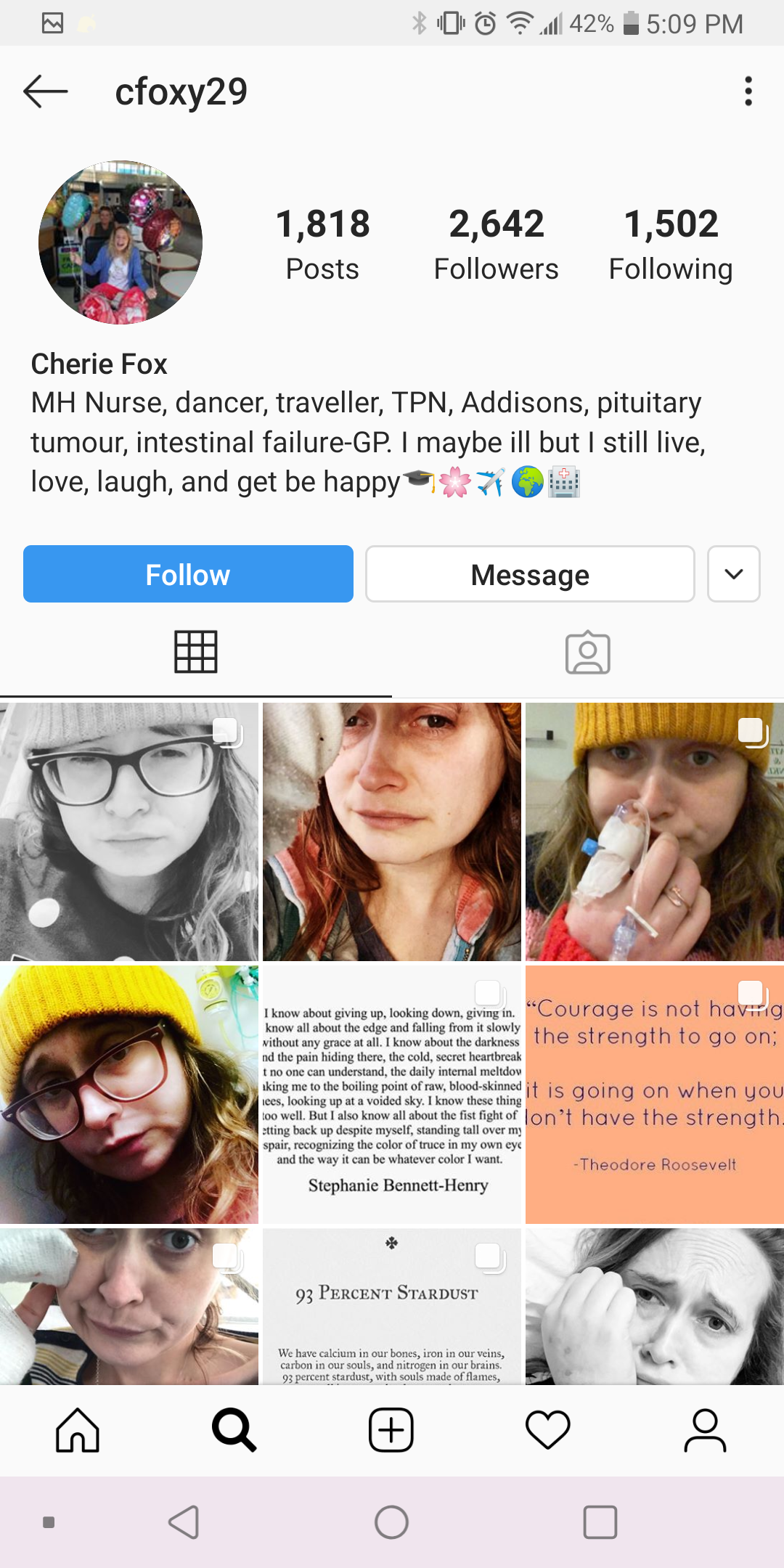Open the Stephanie Bennett-Henry quote post
Image resolution: width=784 pixels, height=1568 pixels.
click(x=392, y=1094)
